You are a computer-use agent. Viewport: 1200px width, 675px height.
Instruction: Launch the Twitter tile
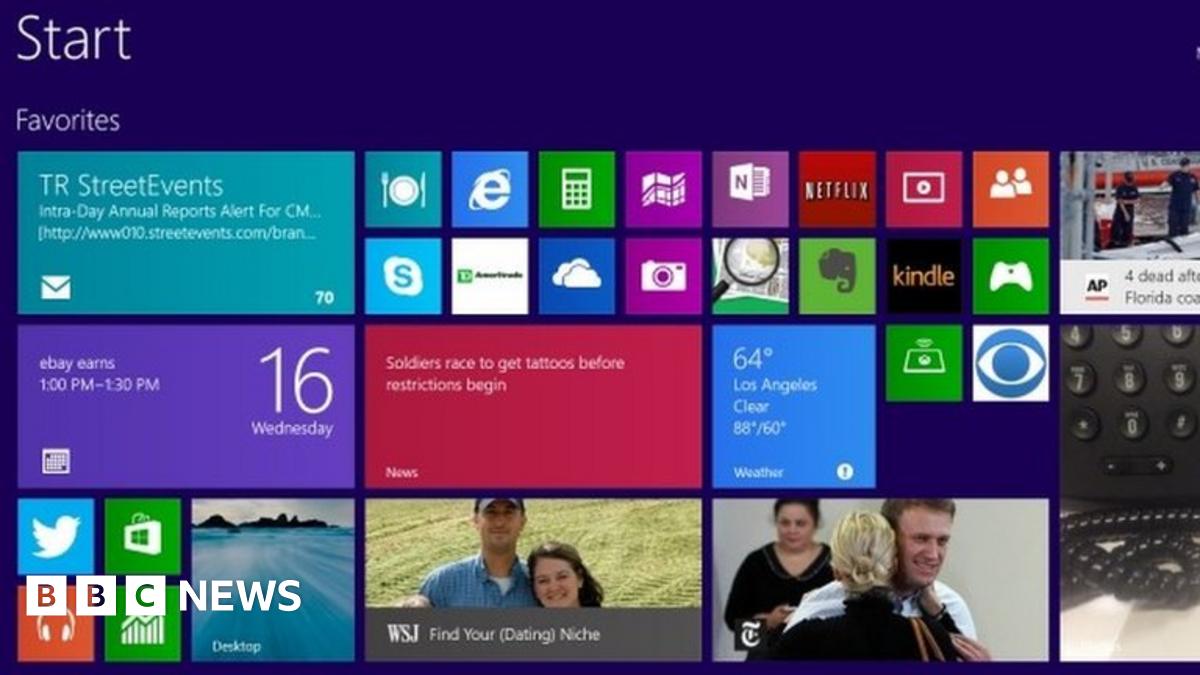tap(55, 536)
